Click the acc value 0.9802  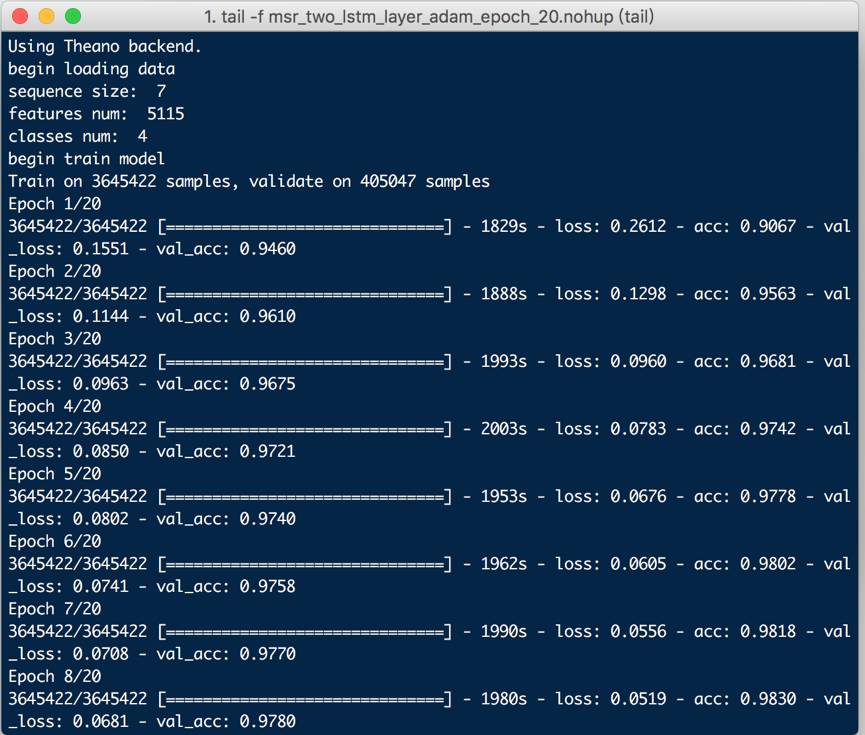point(768,564)
